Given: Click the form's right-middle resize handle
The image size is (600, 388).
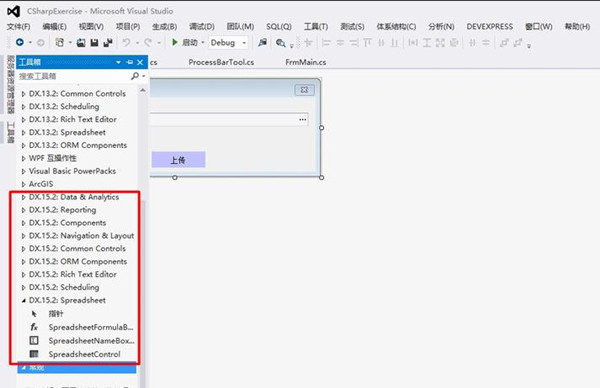Looking at the screenshot, I should [321, 128].
